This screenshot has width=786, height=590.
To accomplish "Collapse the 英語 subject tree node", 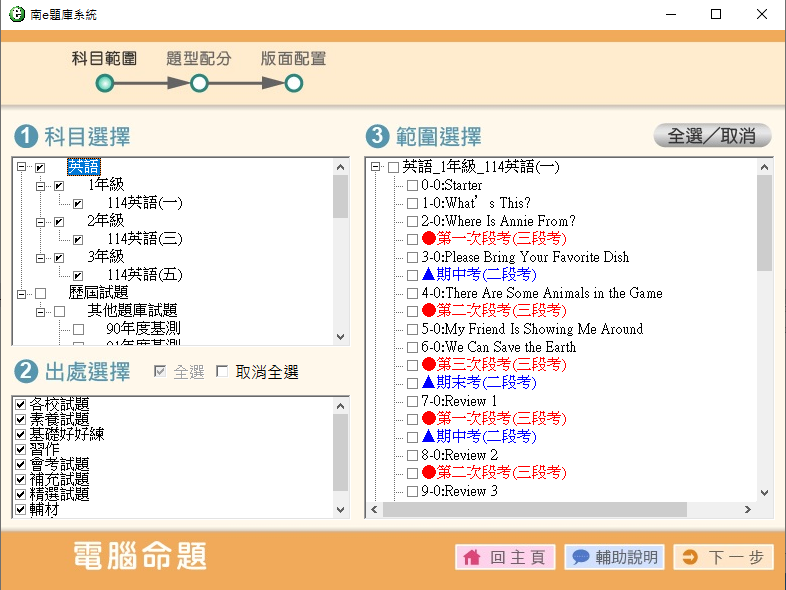I will click(21, 168).
